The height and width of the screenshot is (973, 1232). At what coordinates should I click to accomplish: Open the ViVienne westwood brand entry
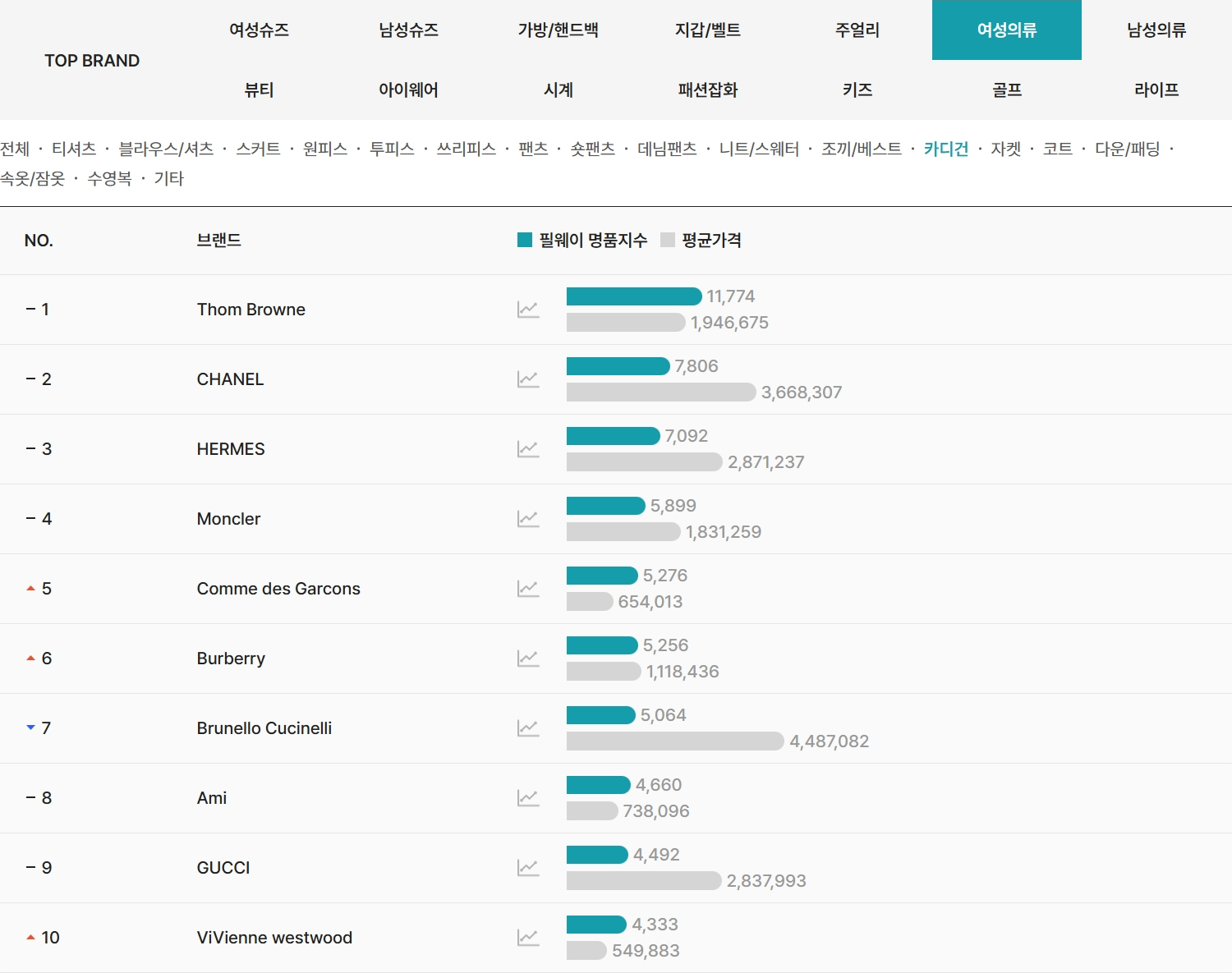pos(274,938)
